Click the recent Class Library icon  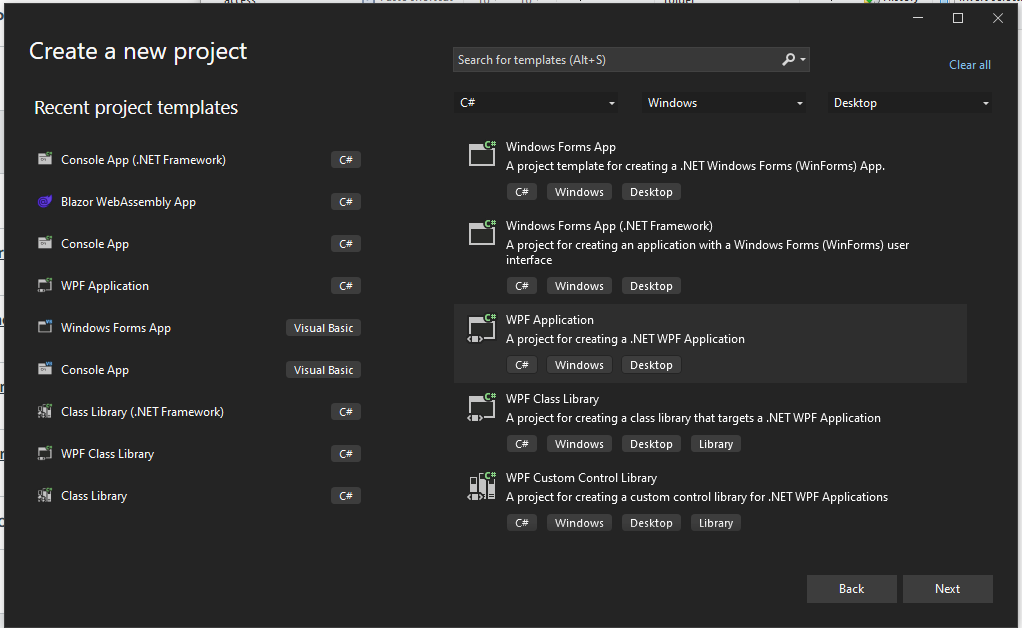click(x=44, y=495)
